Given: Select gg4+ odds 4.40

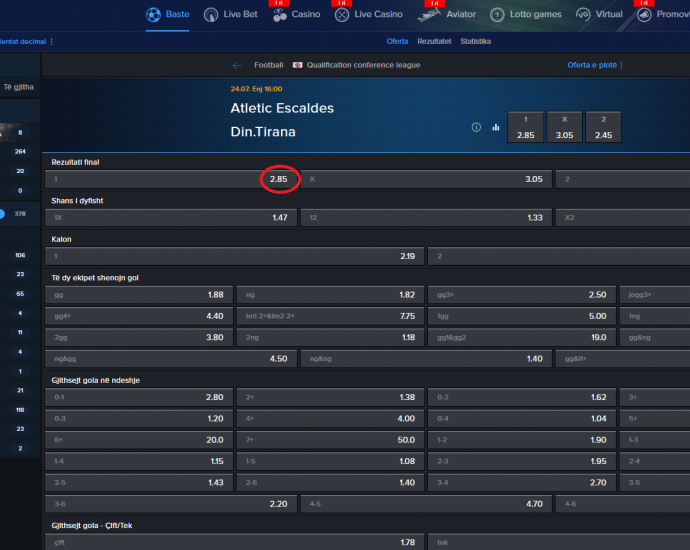Looking at the screenshot, I should tap(139, 316).
